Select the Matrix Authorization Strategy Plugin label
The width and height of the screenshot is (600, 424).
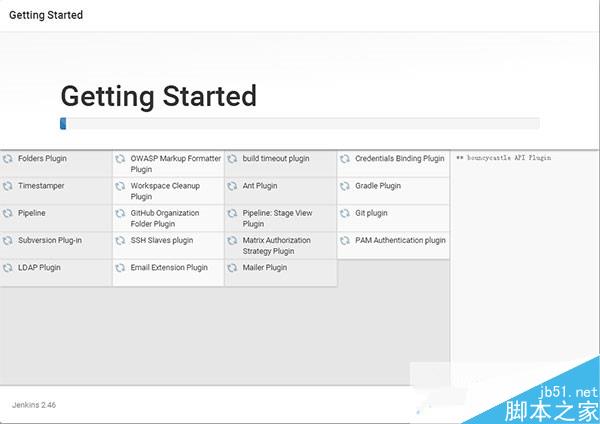pos(276,246)
